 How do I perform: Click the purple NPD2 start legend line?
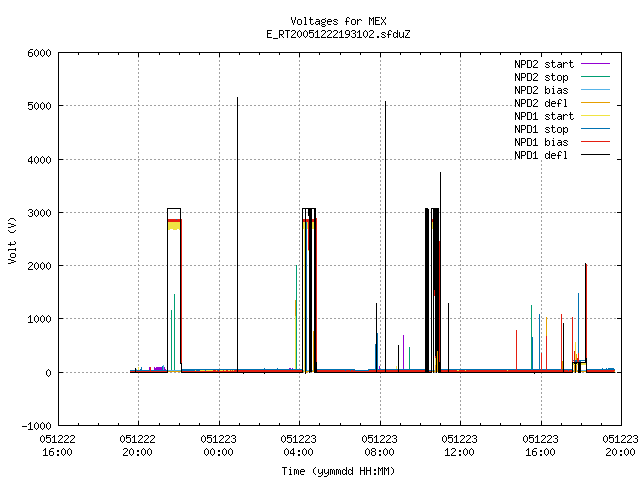coord(595,64)
